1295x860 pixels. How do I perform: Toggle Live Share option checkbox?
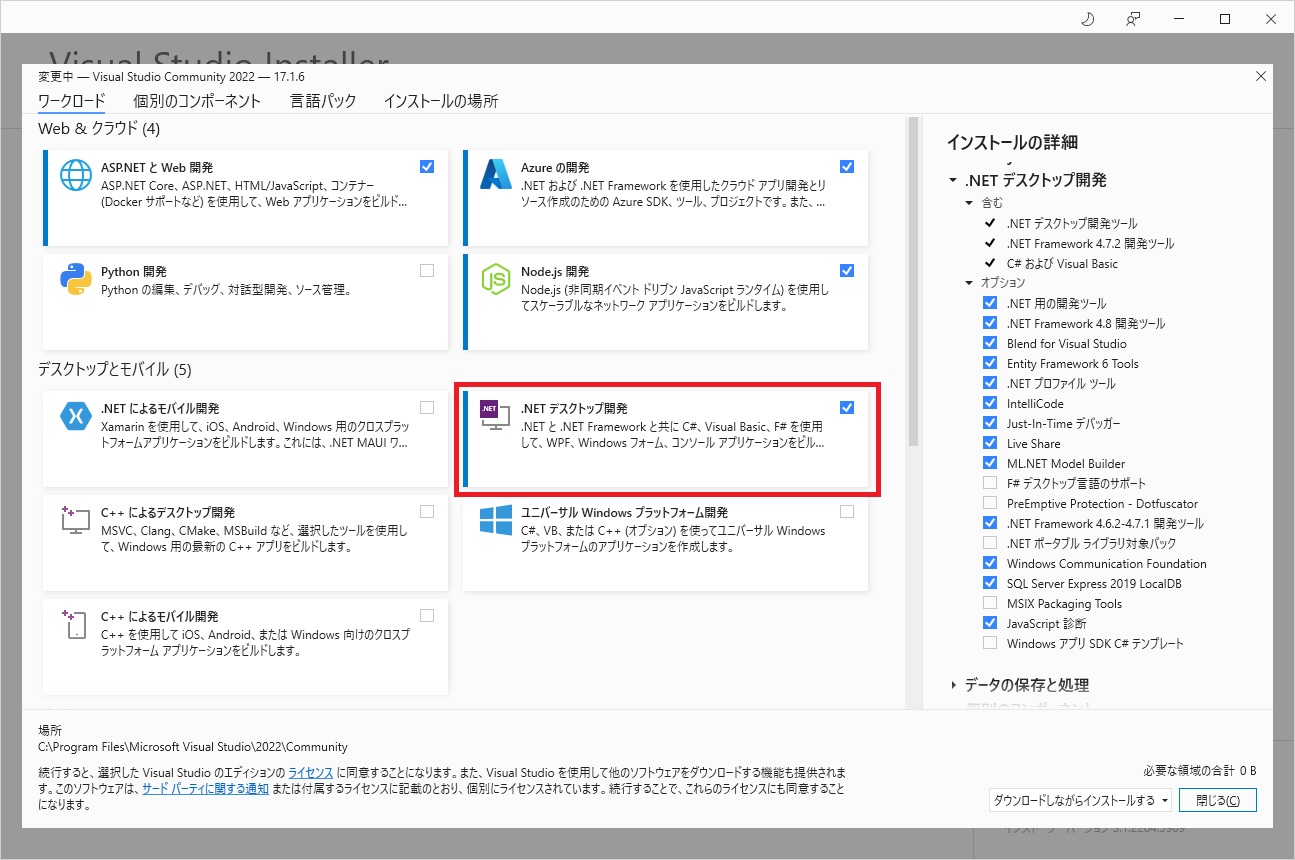point(990,443)
